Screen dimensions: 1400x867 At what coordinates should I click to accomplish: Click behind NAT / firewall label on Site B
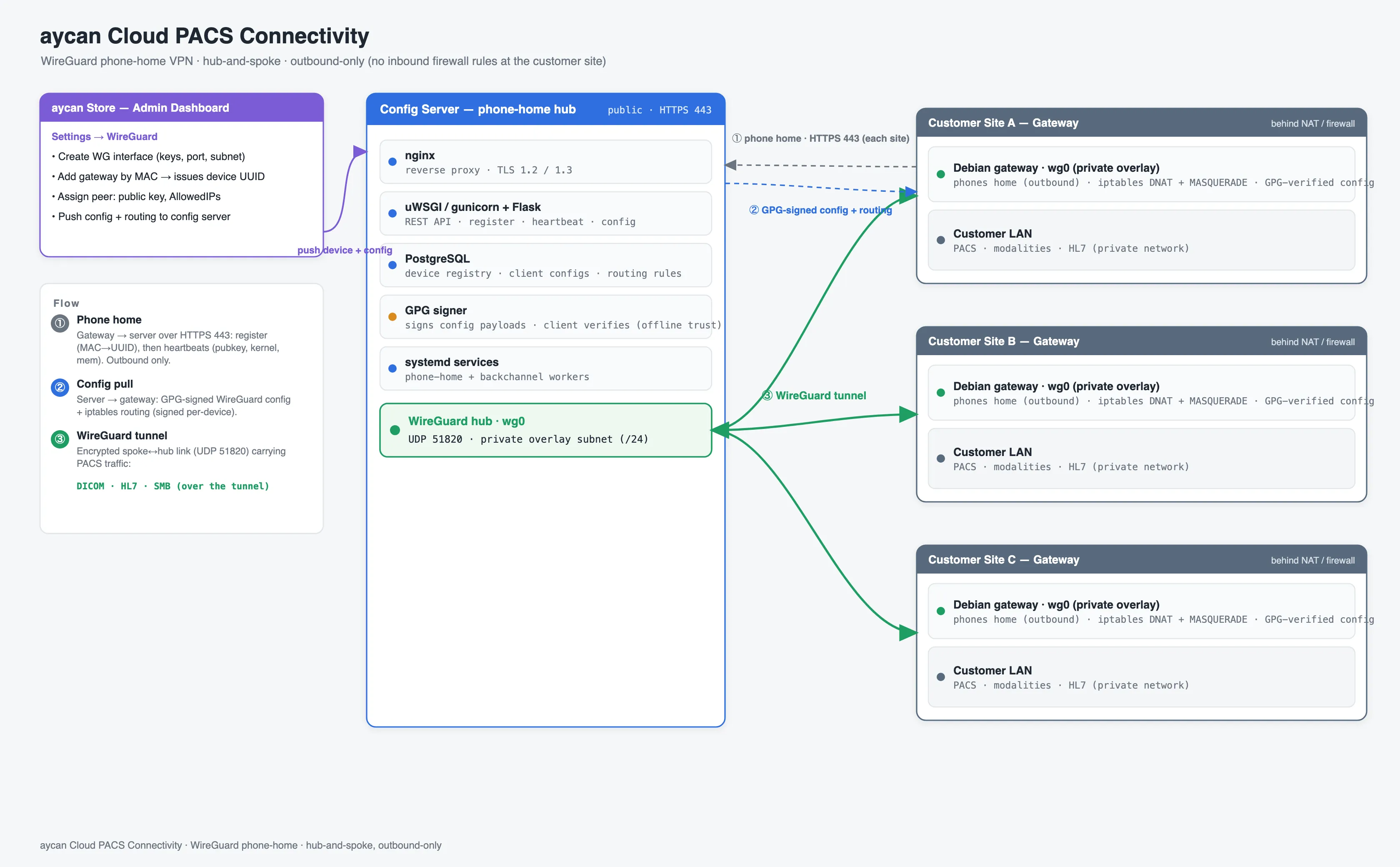[1312, 342]
